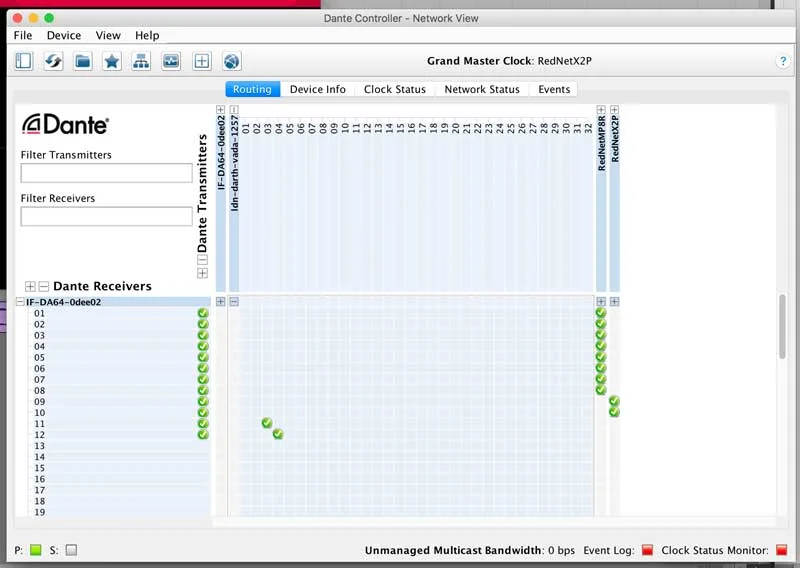Click status checkmark beside receiver channel 09 label
Screen dimensions: 800x568
pyautogui.click(x=203, y=402)
